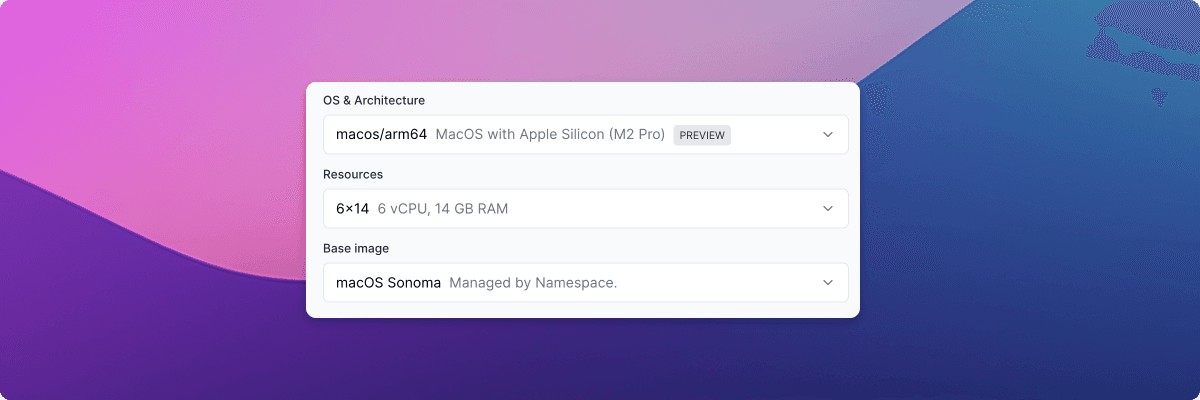Image resolution: width=1200 pixels, height=400 pixels.
Task: Click the word "Namespace" in Base image
Action: pos(574,283)
